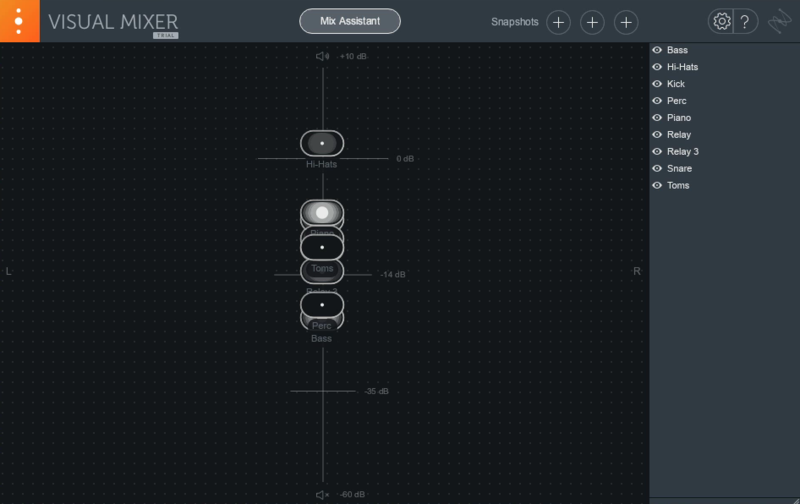Add the first snapshot slot

558,22
